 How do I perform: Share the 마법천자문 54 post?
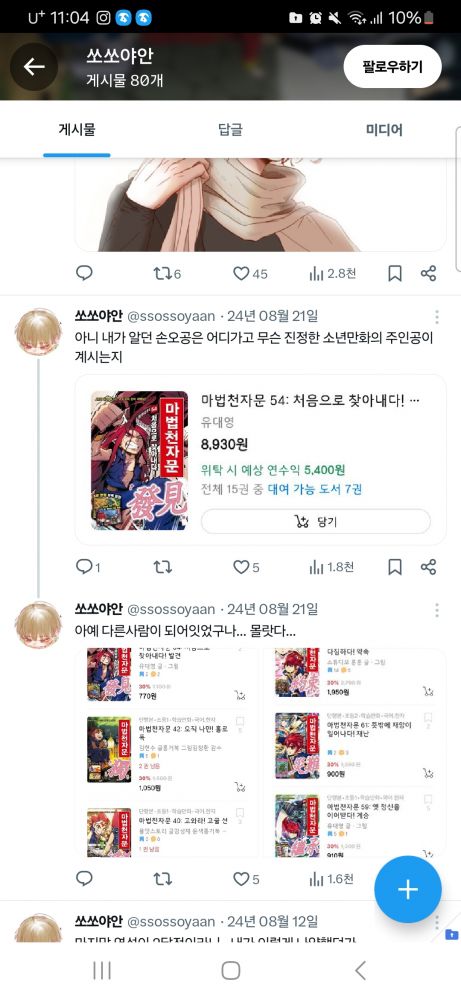tap(428, 567)
